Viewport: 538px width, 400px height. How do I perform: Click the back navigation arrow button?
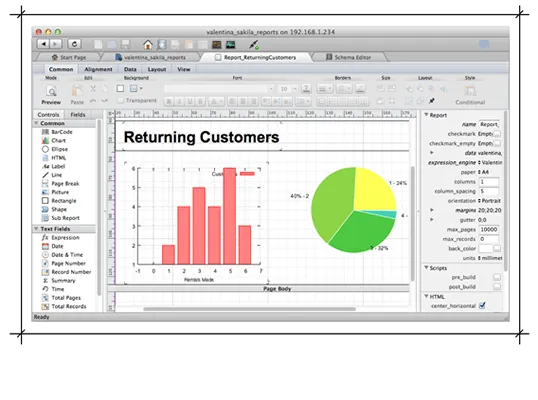point(43,44)
